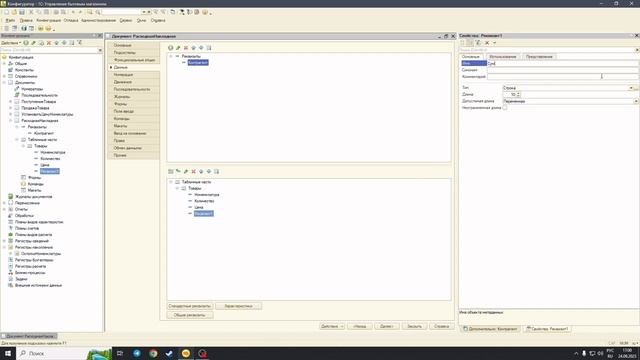This screenshot has width=640, height=360.
Task: Click the save icon in main toolbar
Action: tap(22, 12)
